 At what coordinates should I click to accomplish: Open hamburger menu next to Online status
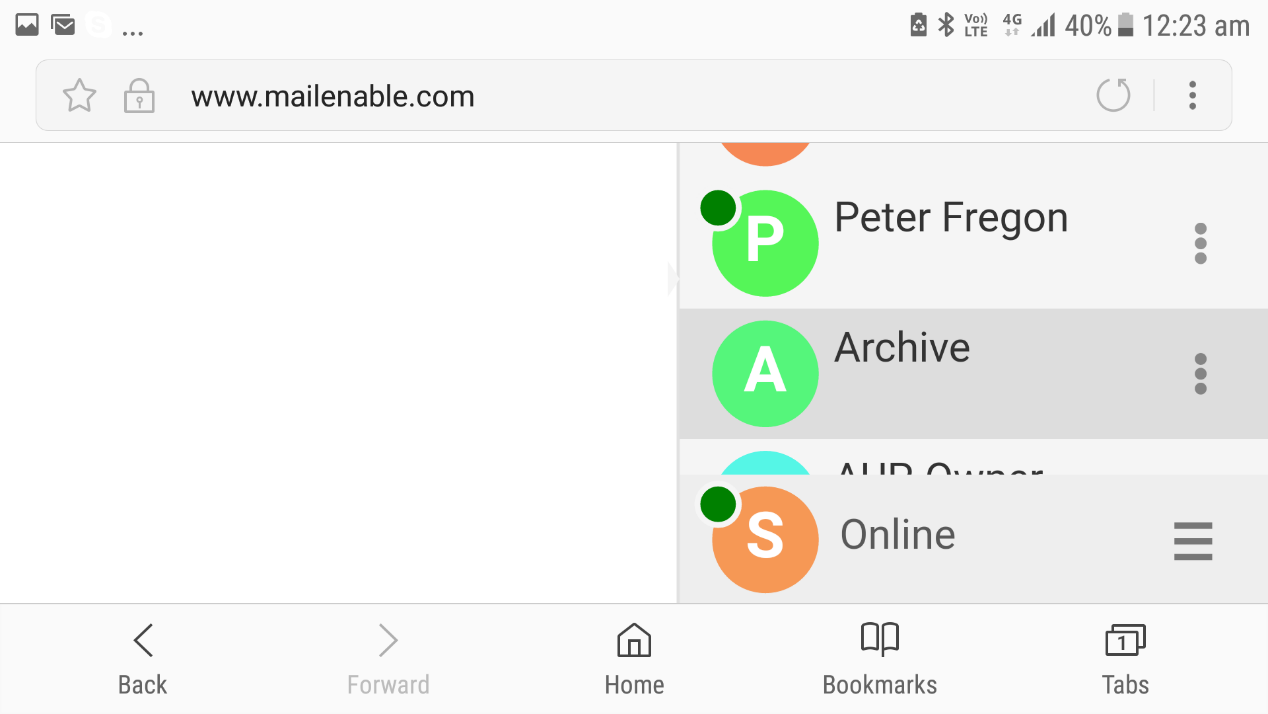pos(1193,541)
